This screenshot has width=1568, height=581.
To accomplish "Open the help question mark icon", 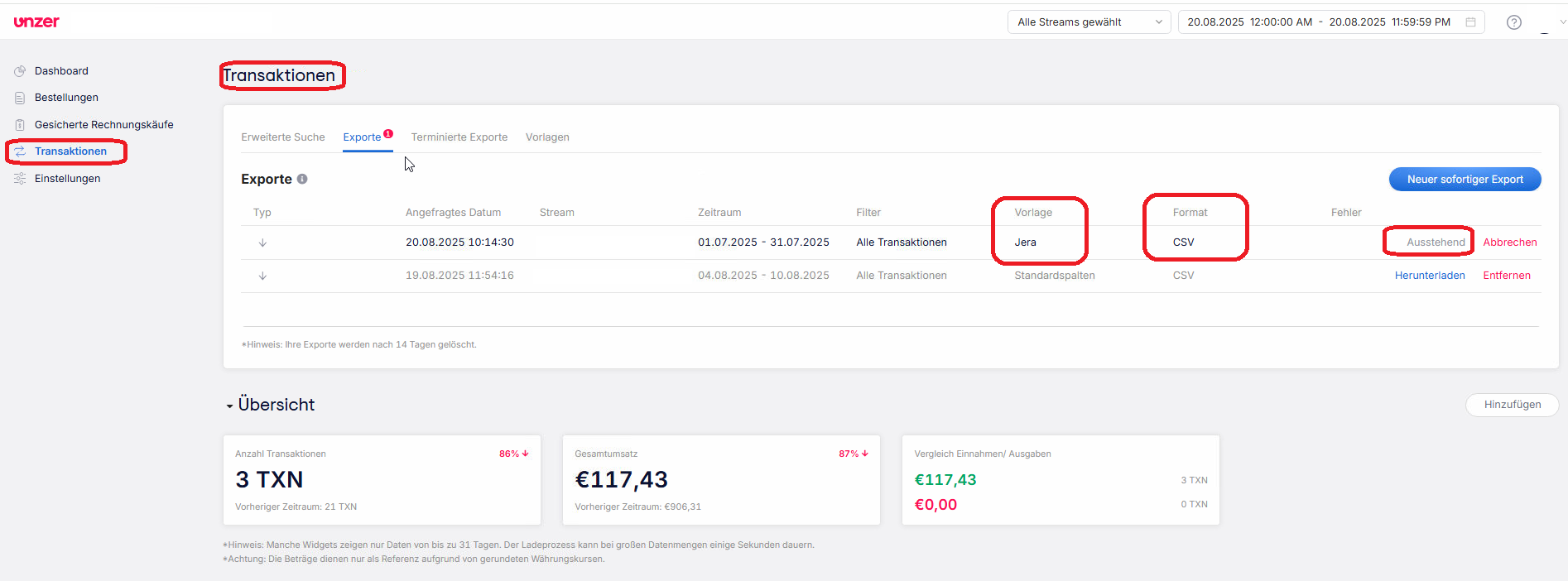I will coord(1513,22).
